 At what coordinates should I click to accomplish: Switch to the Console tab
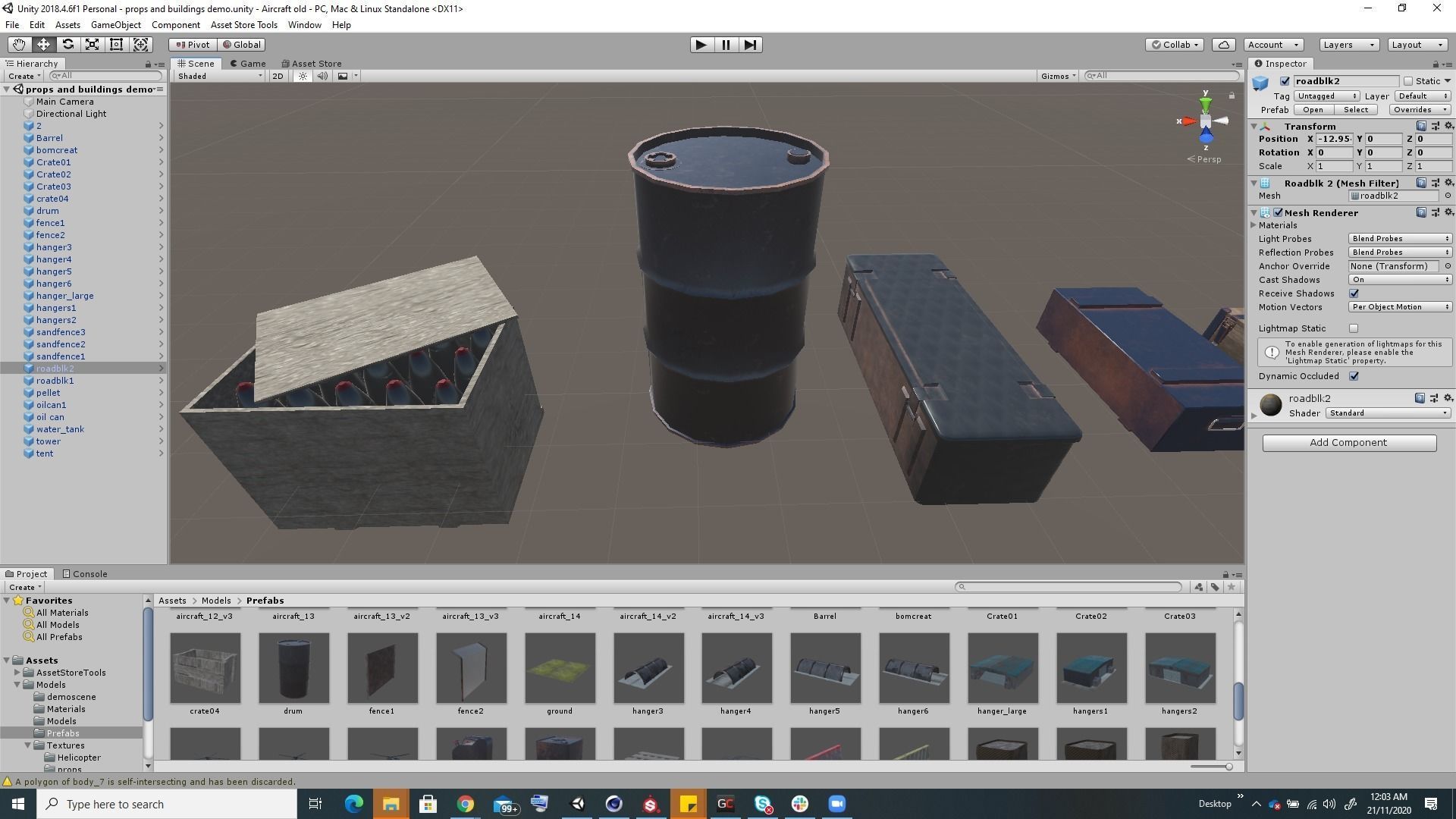tap(85, 574)
